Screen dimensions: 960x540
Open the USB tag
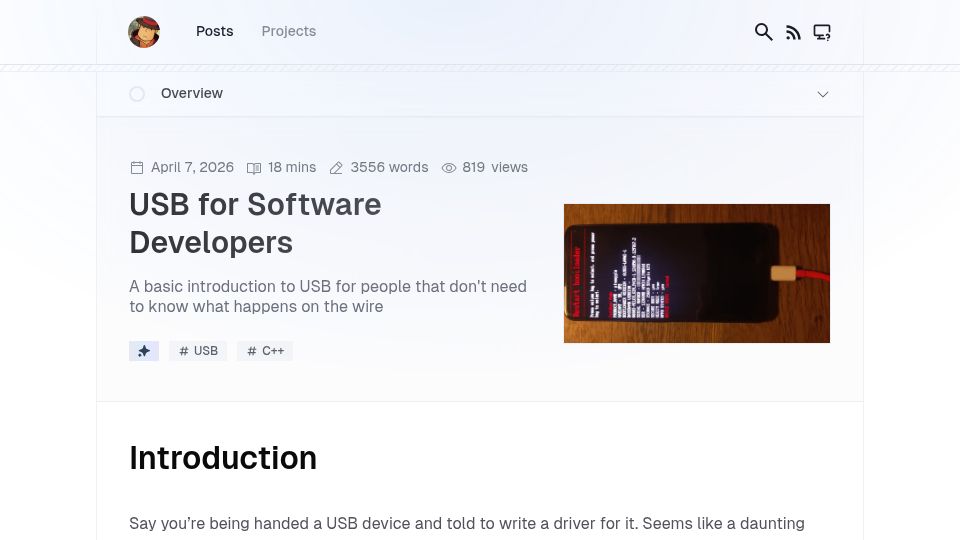(x=198, y=351)
